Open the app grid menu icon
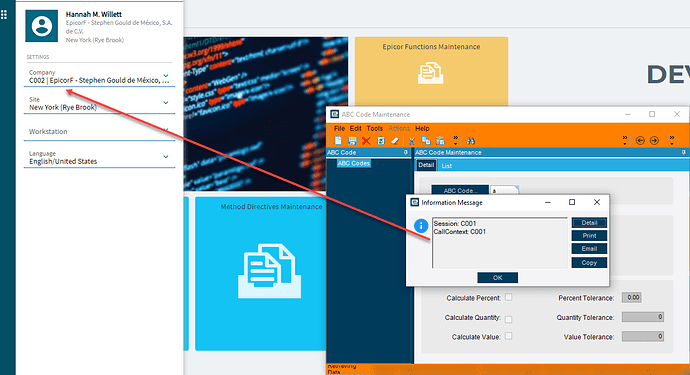This screenshot has width=690, height=375. pyautogui.click(x=4, y=15)
